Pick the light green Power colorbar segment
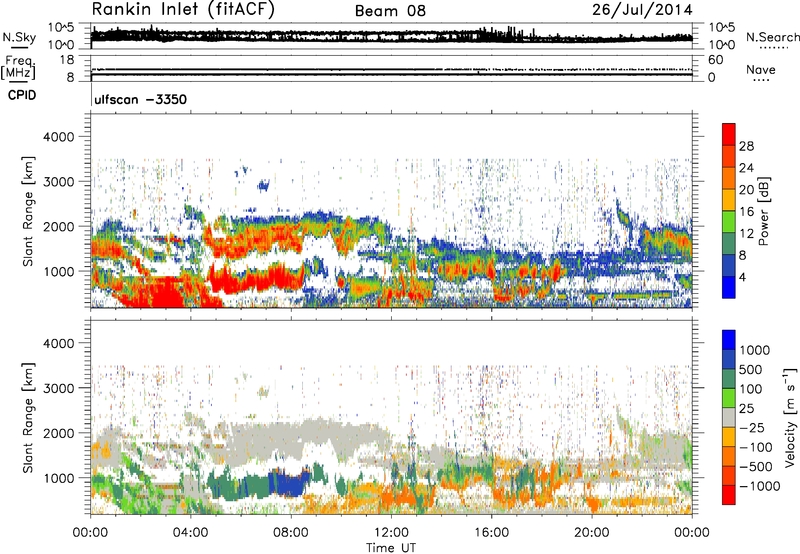The height and width of the screenshot is (554, 800). [729, 221]
